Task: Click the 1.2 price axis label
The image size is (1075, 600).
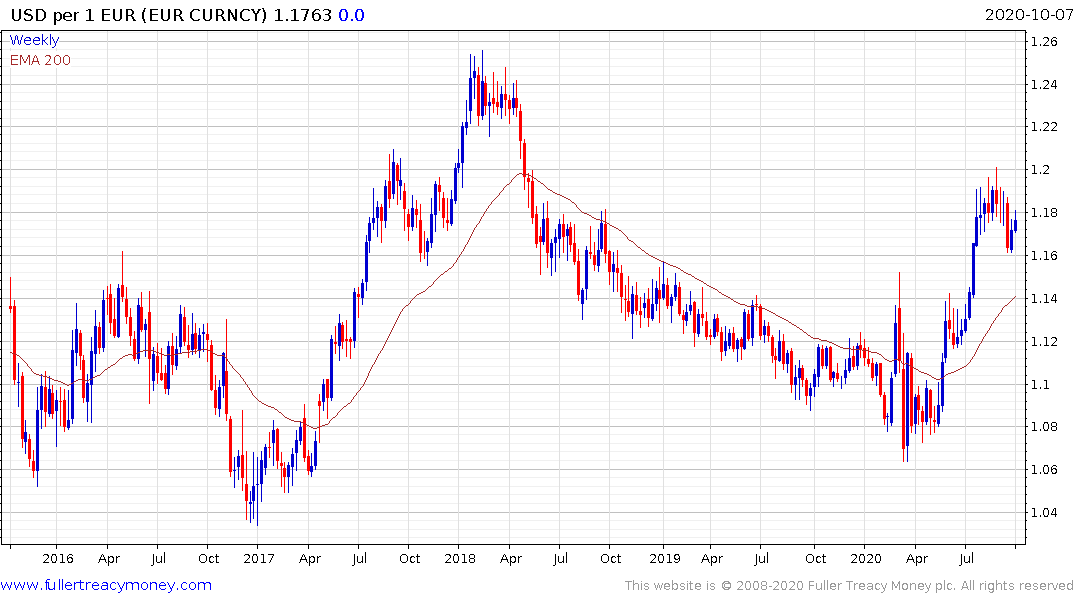Action: pyautogui.click(x=1040, y=170)
